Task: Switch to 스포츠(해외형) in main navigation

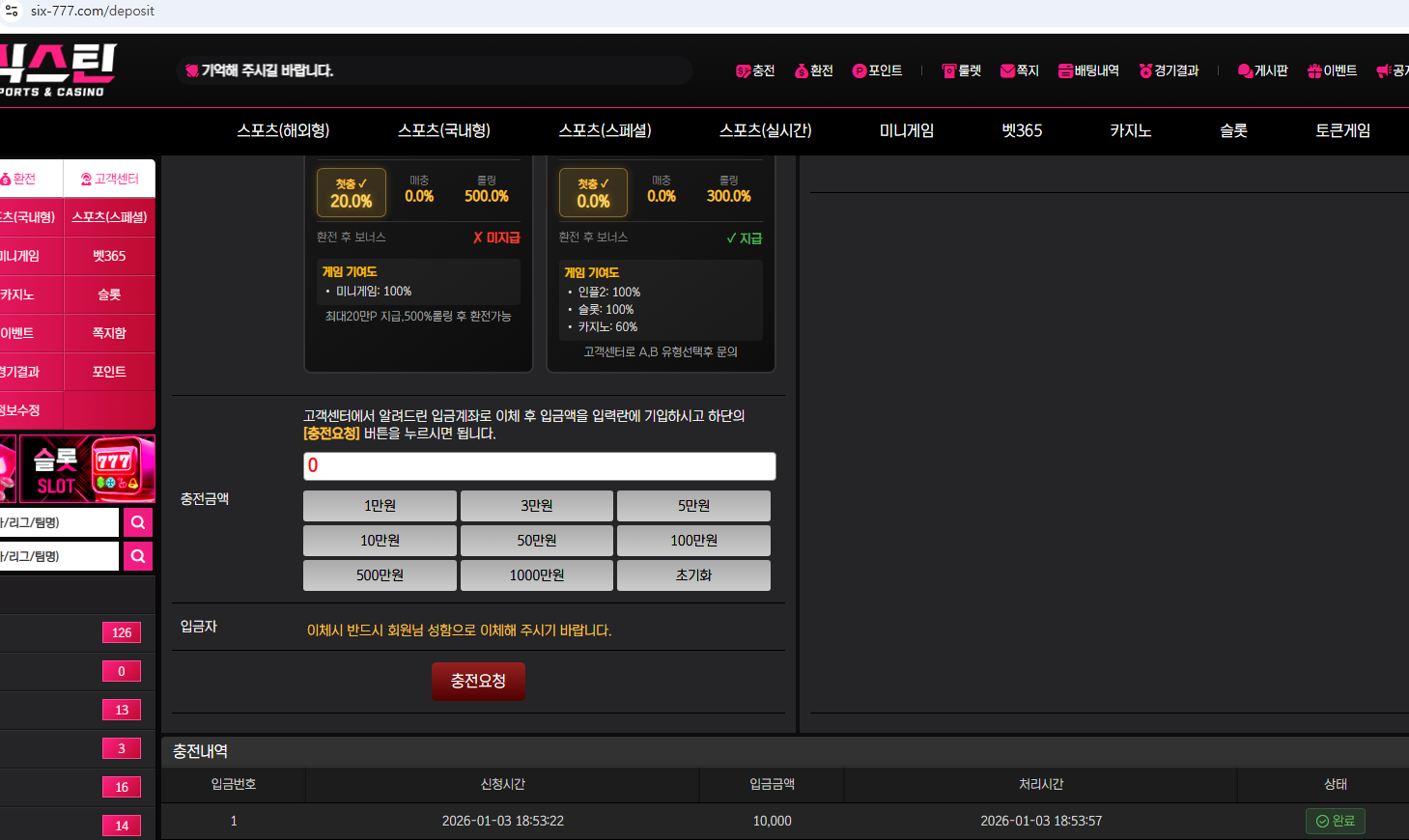Action: click(x=283, y=130)
